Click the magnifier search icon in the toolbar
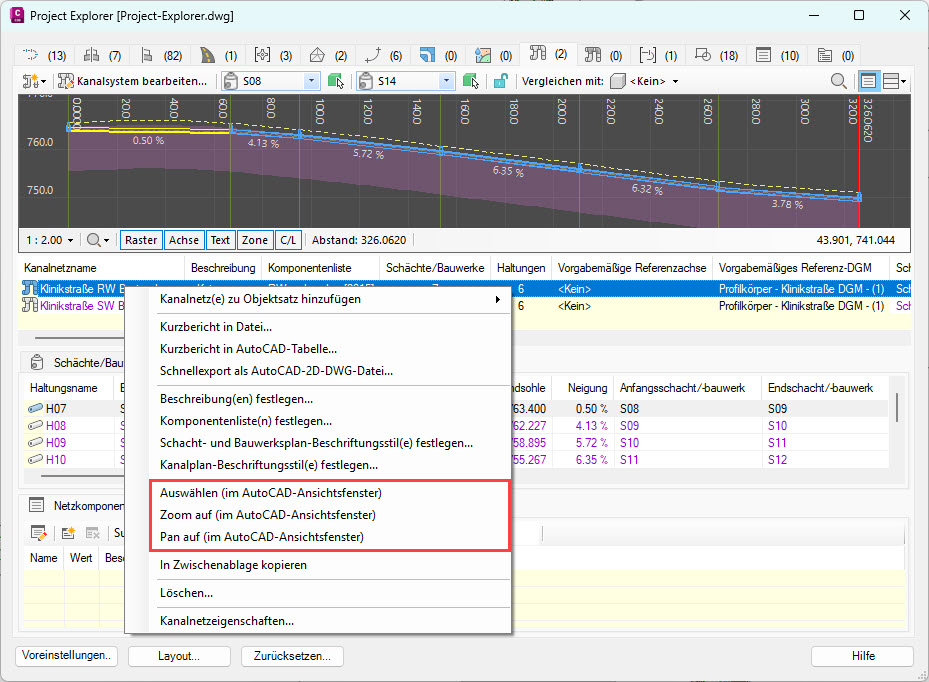The image size is (929, 682). coord(839,81)
